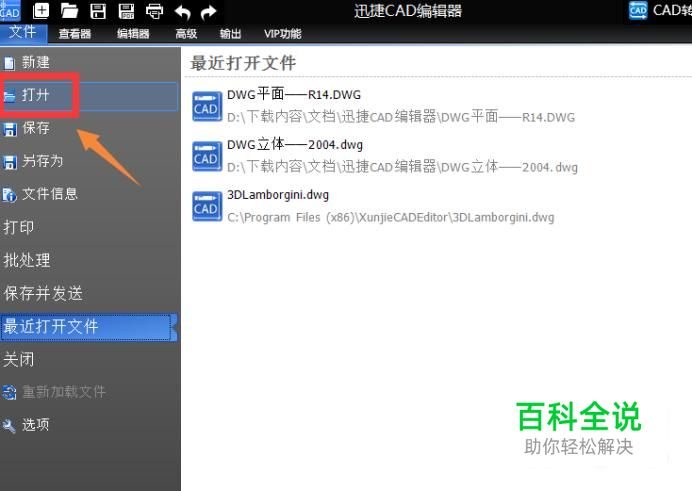Click the 保存 disk icon in side menu

[9, 129]
